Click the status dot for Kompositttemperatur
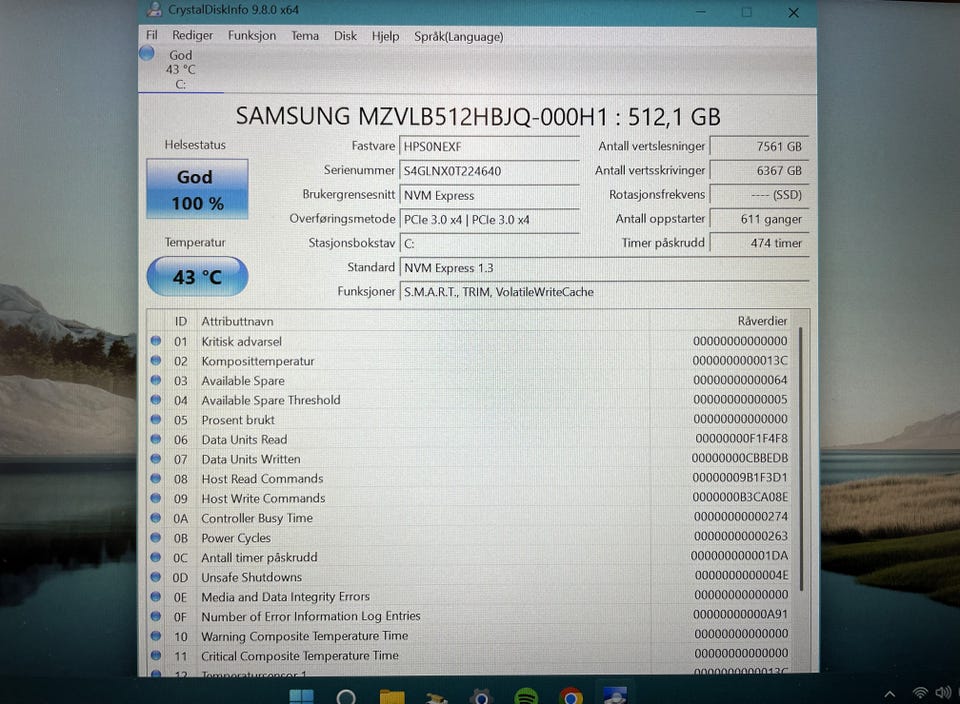The height and width of the screenshot is (704, 960). click(x=156, y=361)
